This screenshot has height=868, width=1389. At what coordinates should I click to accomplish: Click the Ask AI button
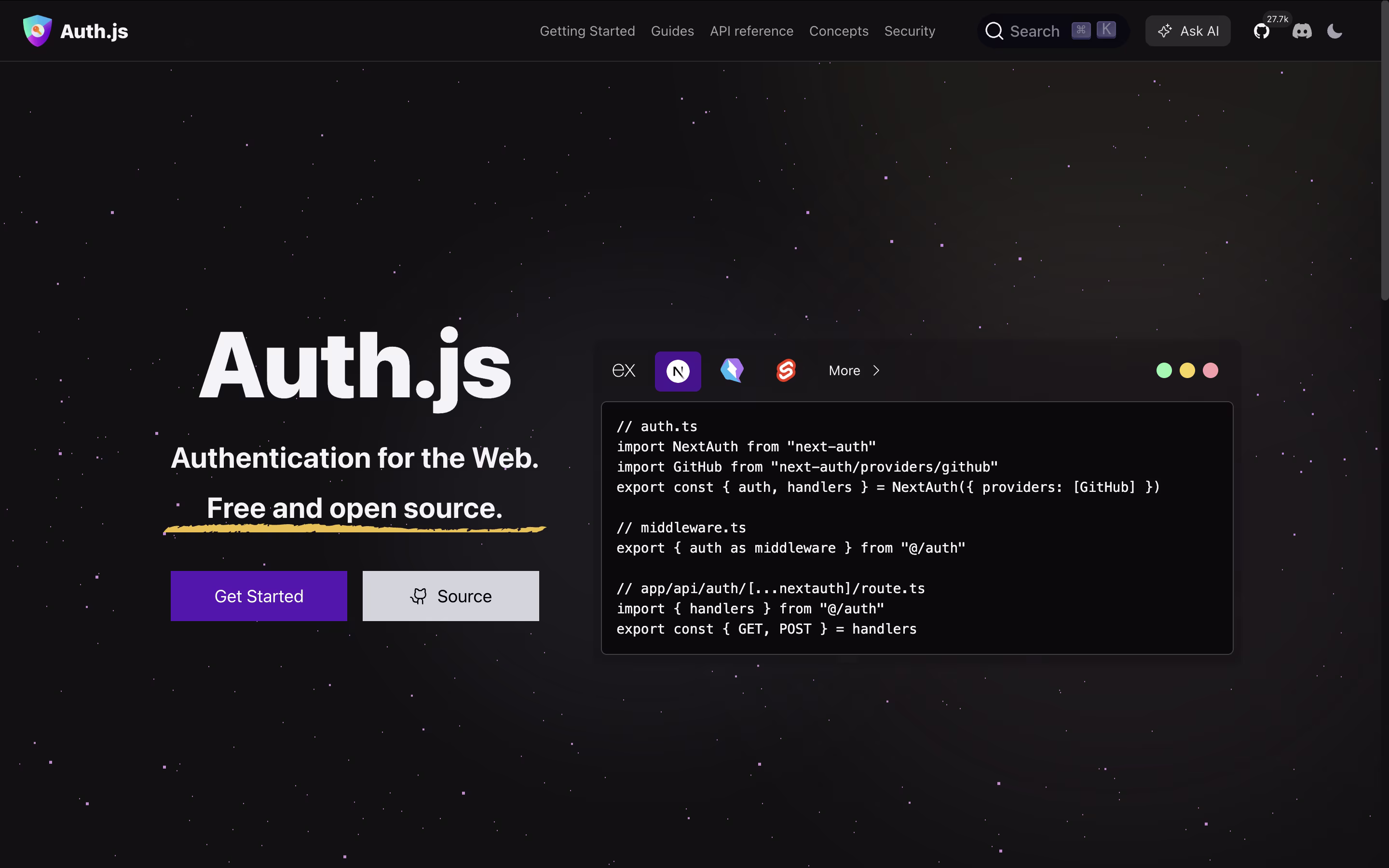coord(1187,31)
